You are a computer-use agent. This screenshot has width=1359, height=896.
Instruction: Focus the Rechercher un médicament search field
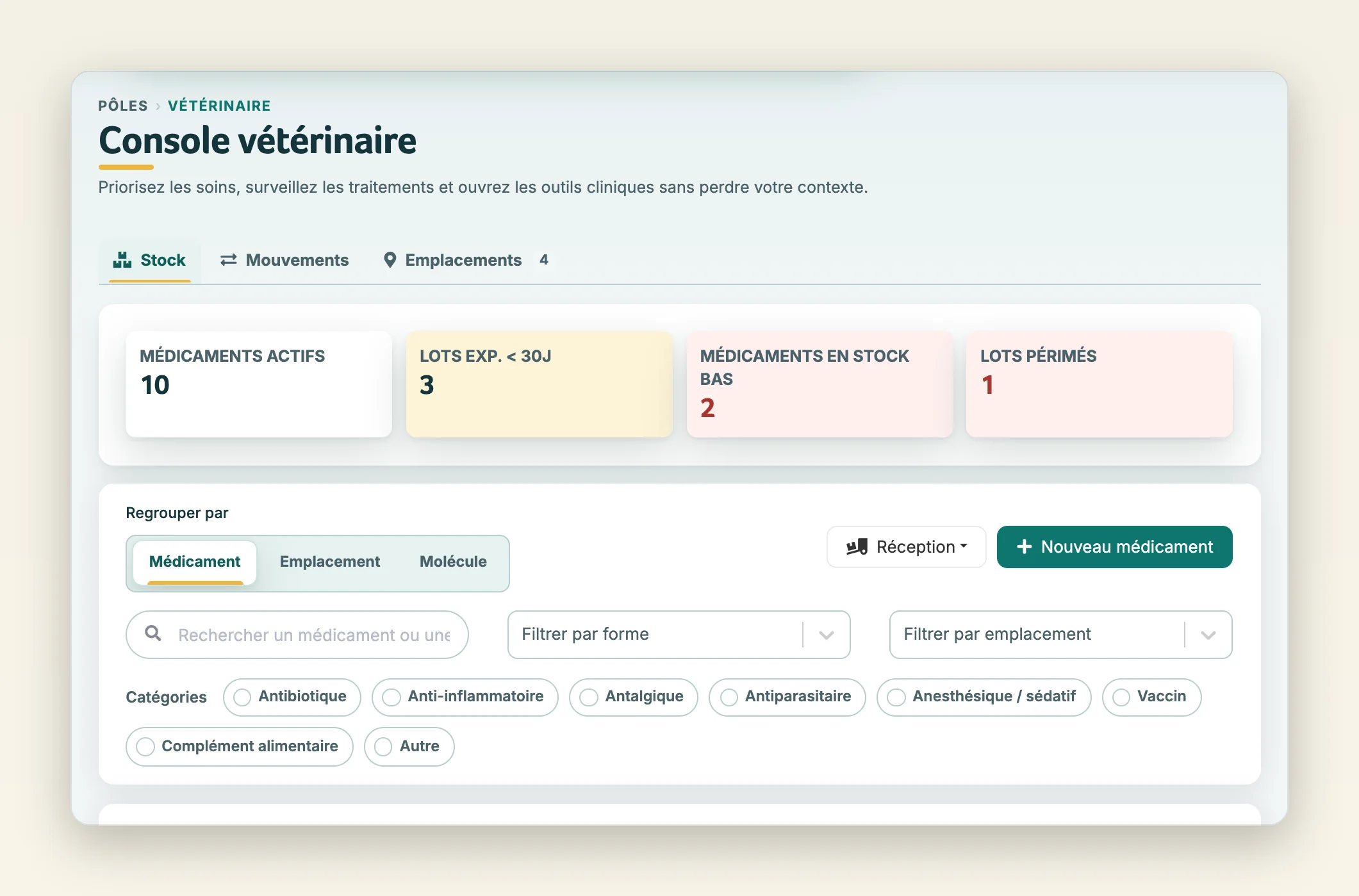pyautogui.click(x=297, y=635)
